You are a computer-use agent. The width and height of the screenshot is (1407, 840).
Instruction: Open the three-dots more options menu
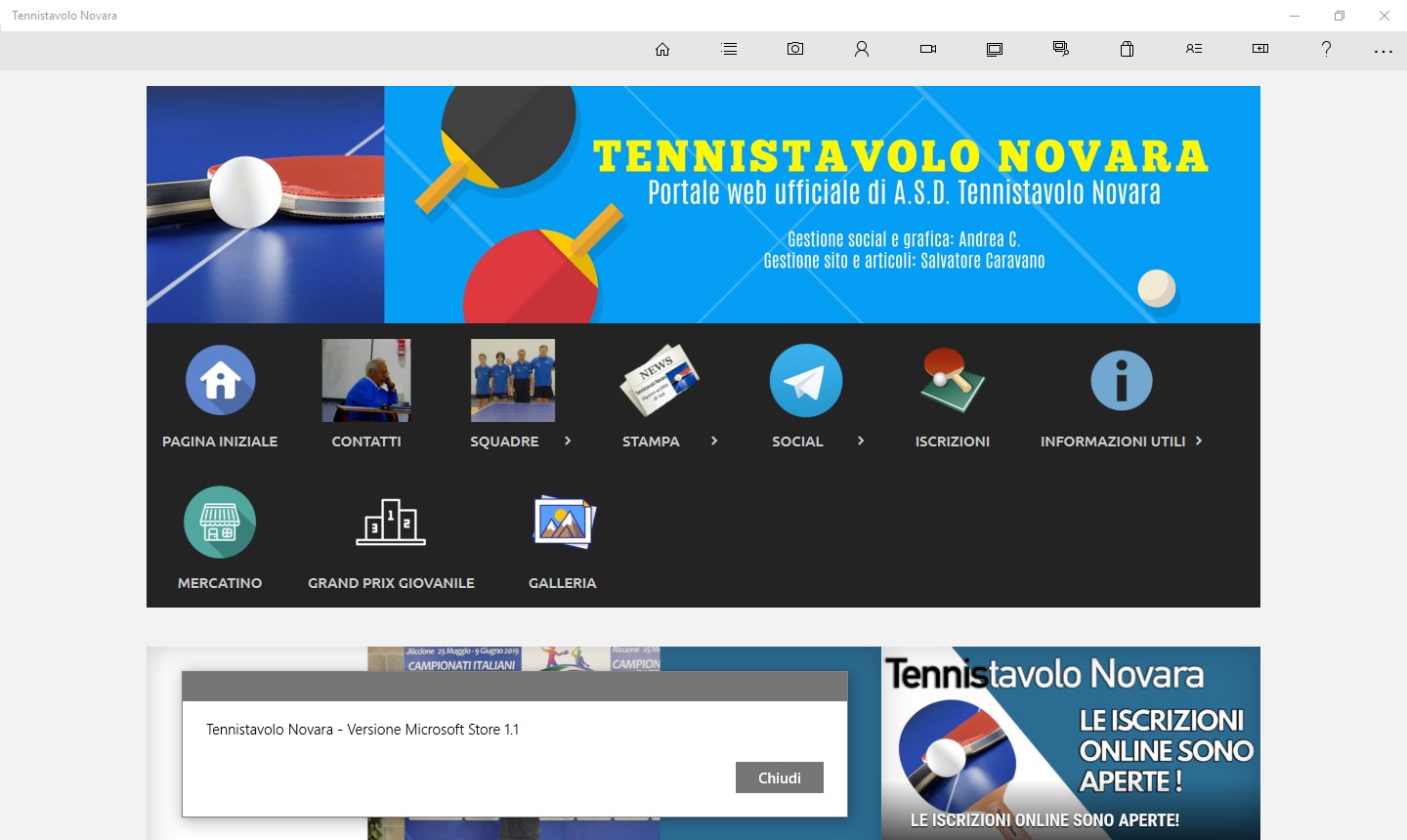pyautogui.click(x=1384, y=51)
